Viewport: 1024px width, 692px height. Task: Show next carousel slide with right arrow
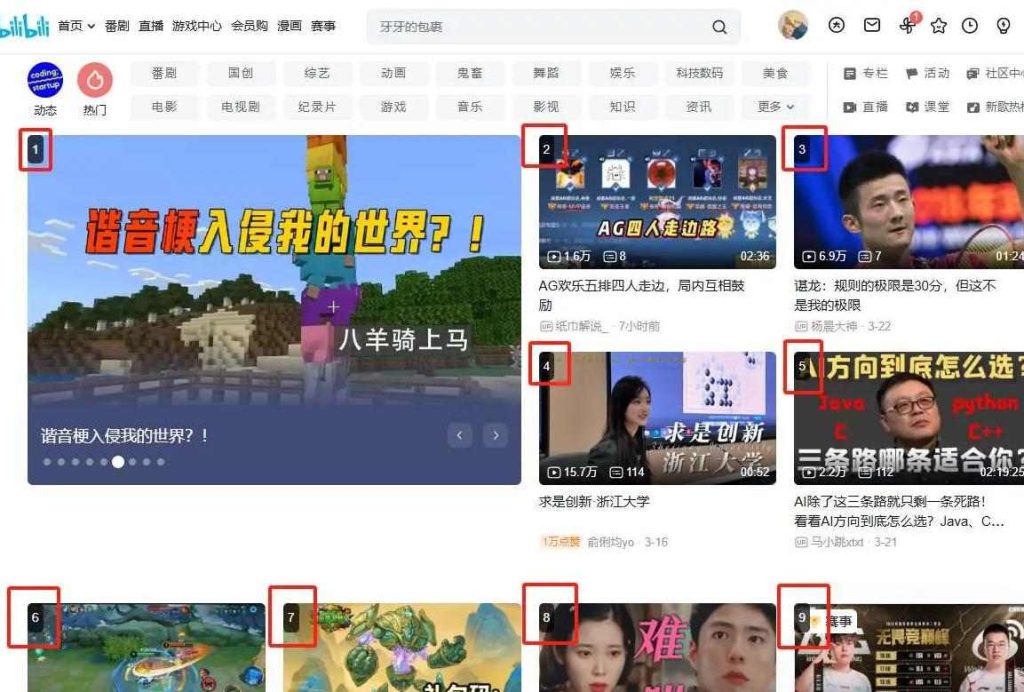point(496,435)
